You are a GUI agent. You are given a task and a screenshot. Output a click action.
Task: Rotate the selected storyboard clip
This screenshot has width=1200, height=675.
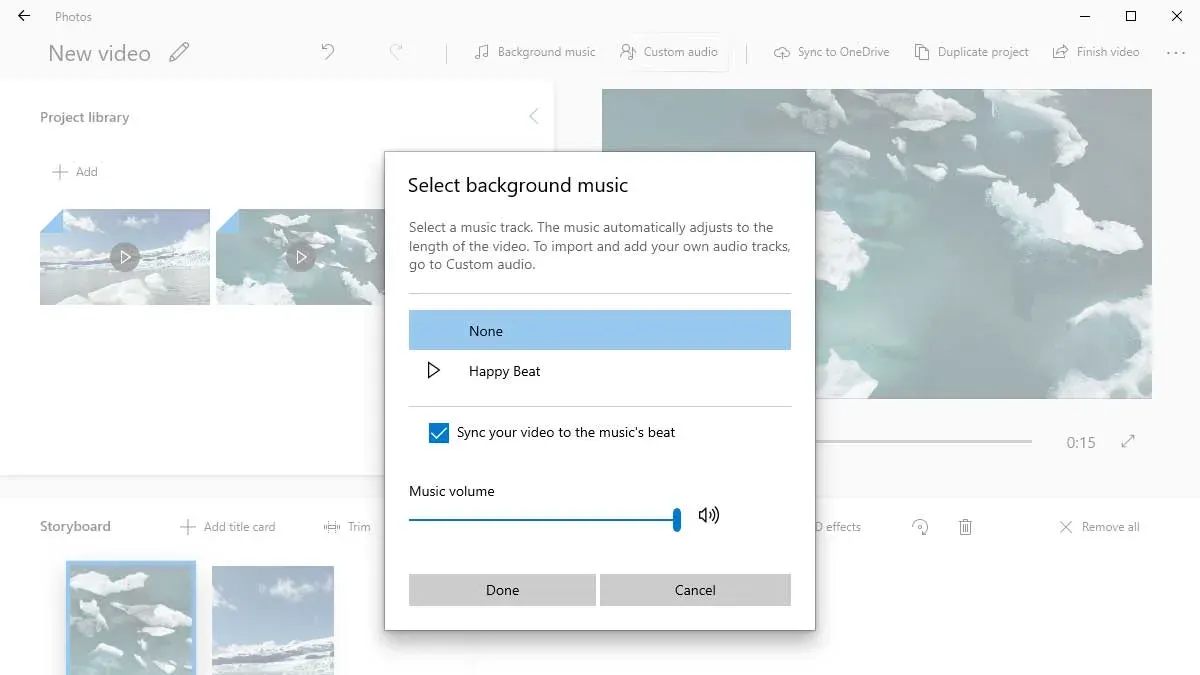pyautogui.click(x=920, y=527)
